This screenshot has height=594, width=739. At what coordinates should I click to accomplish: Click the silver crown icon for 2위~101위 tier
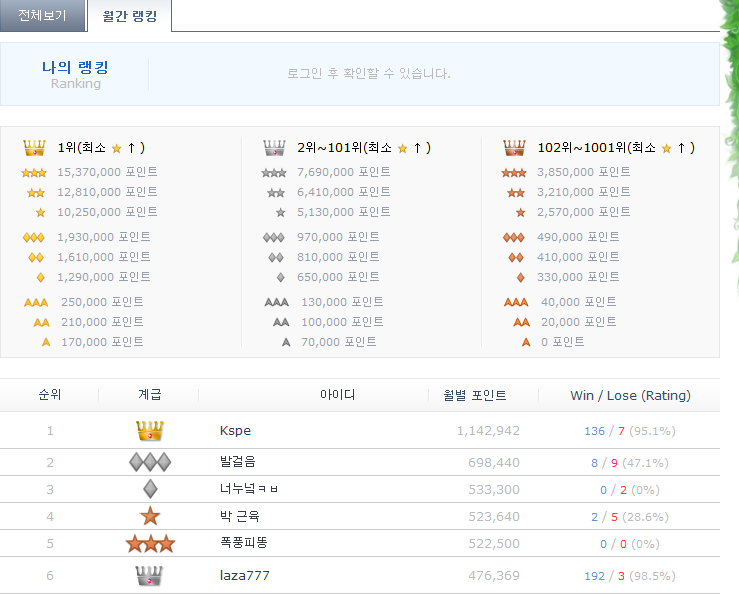[275, 148]
